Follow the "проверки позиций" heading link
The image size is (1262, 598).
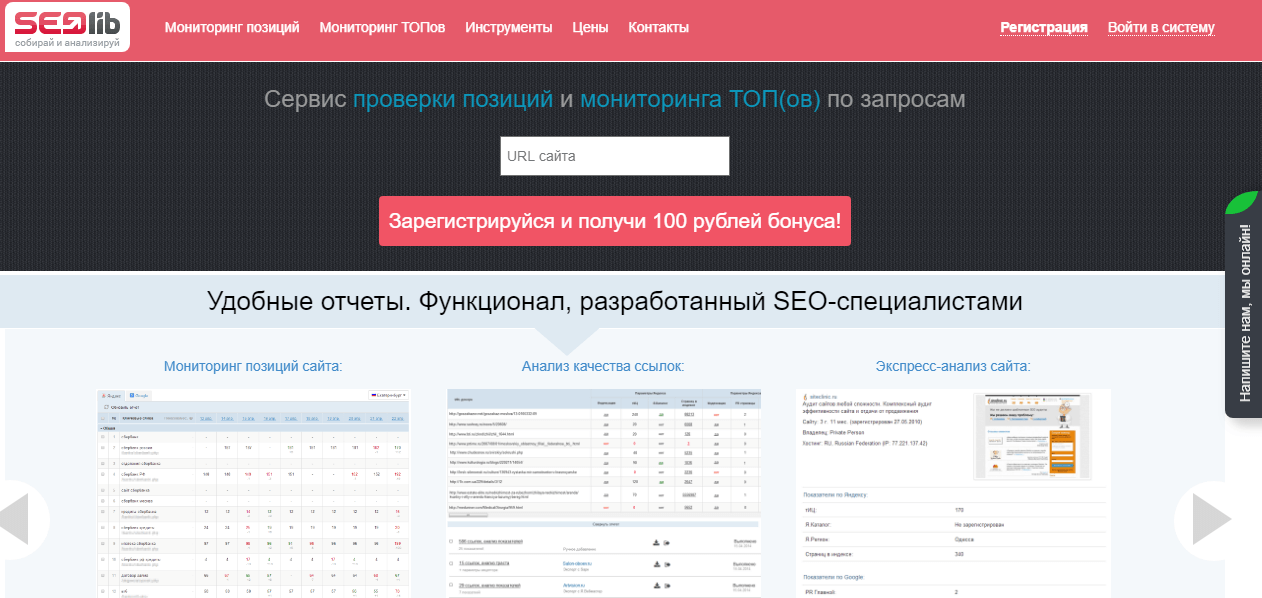tap(452, 99)
